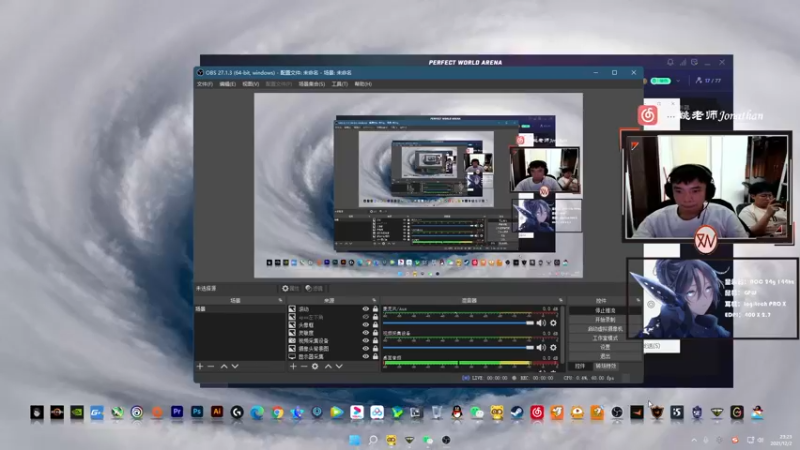The height and width of the screenshot is (450, 800).
Task: Click the 退出 exit button in OBS
Action: point(605,356)
